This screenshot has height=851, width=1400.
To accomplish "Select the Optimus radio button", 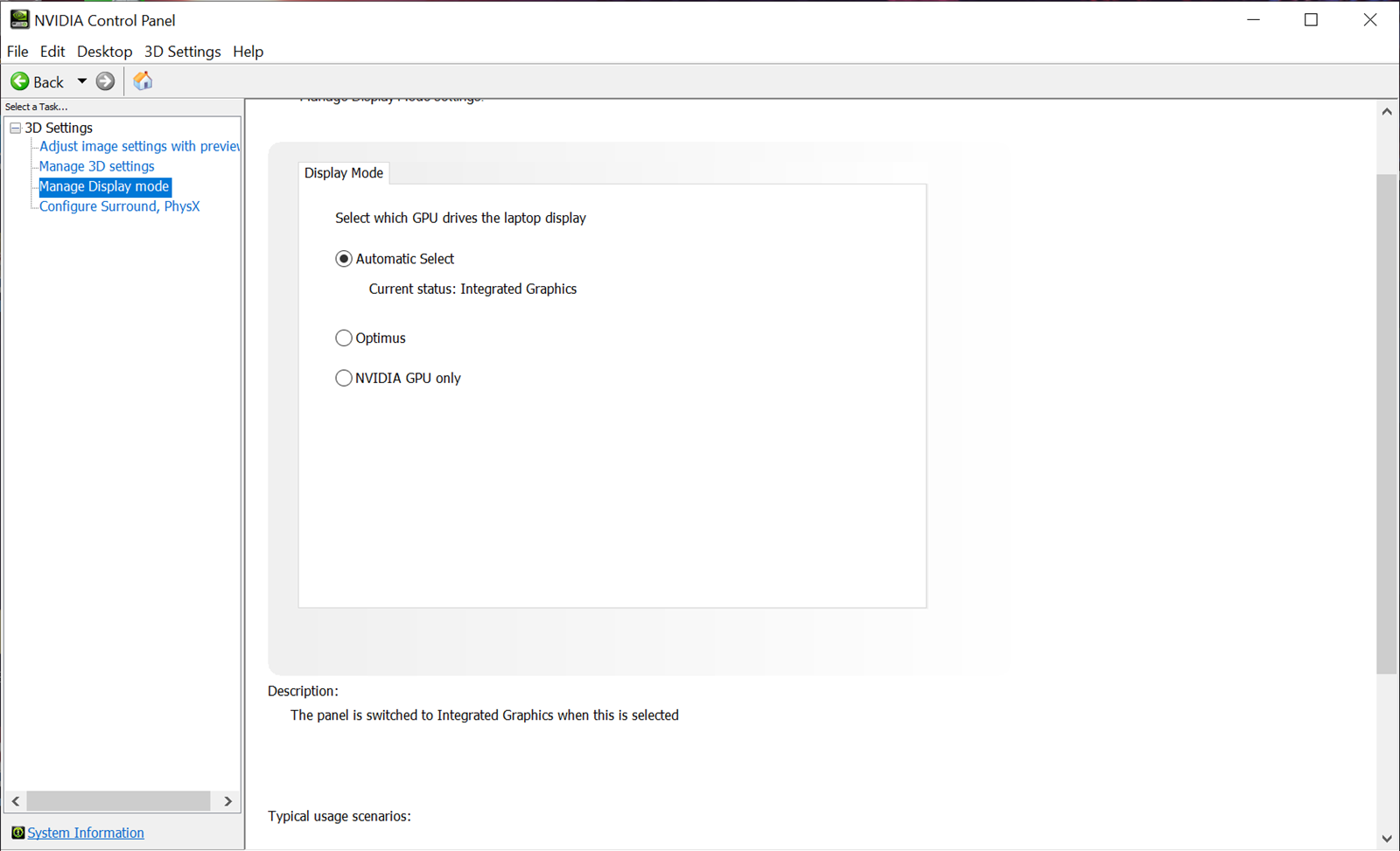I will [344, 338].
